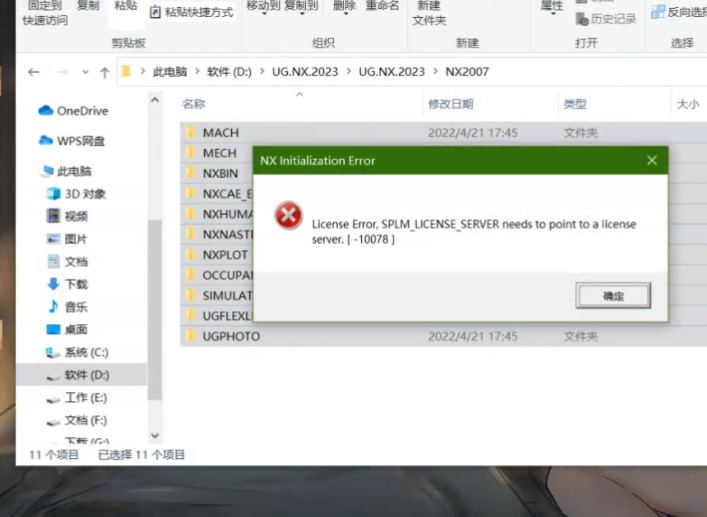Click 新建文件夹 in the ribbon

click(x=429, y=13)
